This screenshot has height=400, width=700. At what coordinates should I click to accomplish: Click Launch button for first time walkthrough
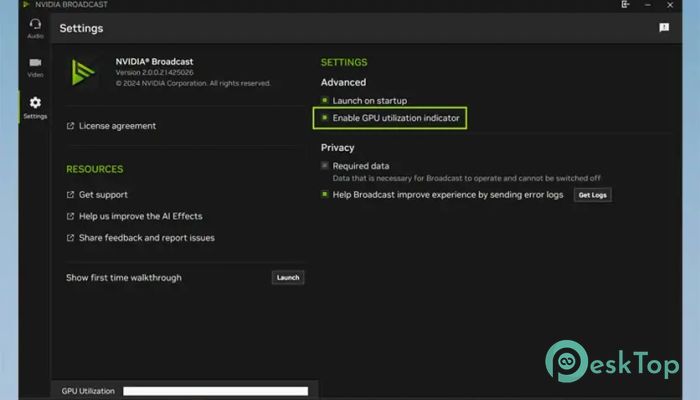[x=288, y=278]
